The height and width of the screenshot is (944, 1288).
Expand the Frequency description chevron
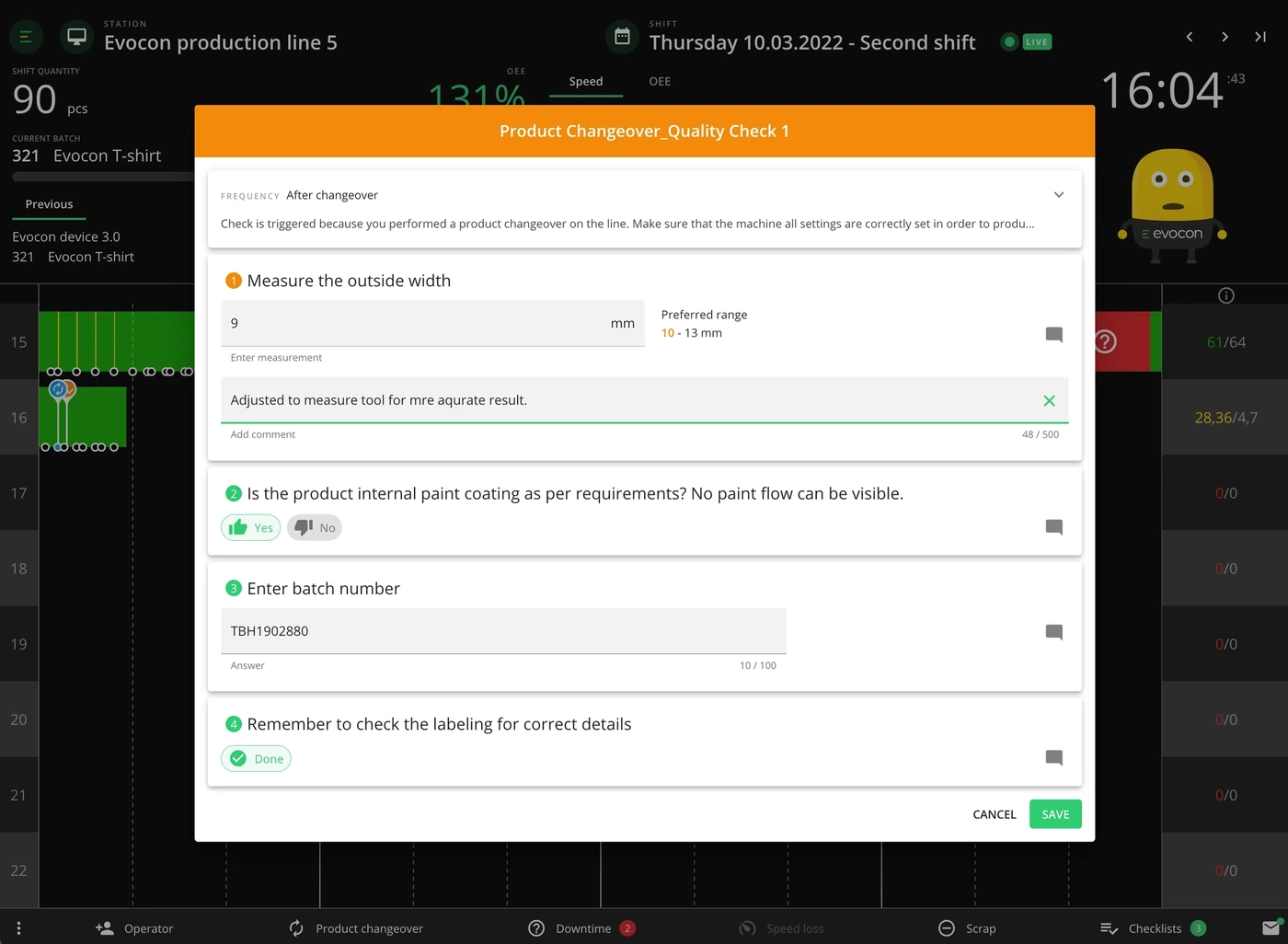(x=1058, y=195)
